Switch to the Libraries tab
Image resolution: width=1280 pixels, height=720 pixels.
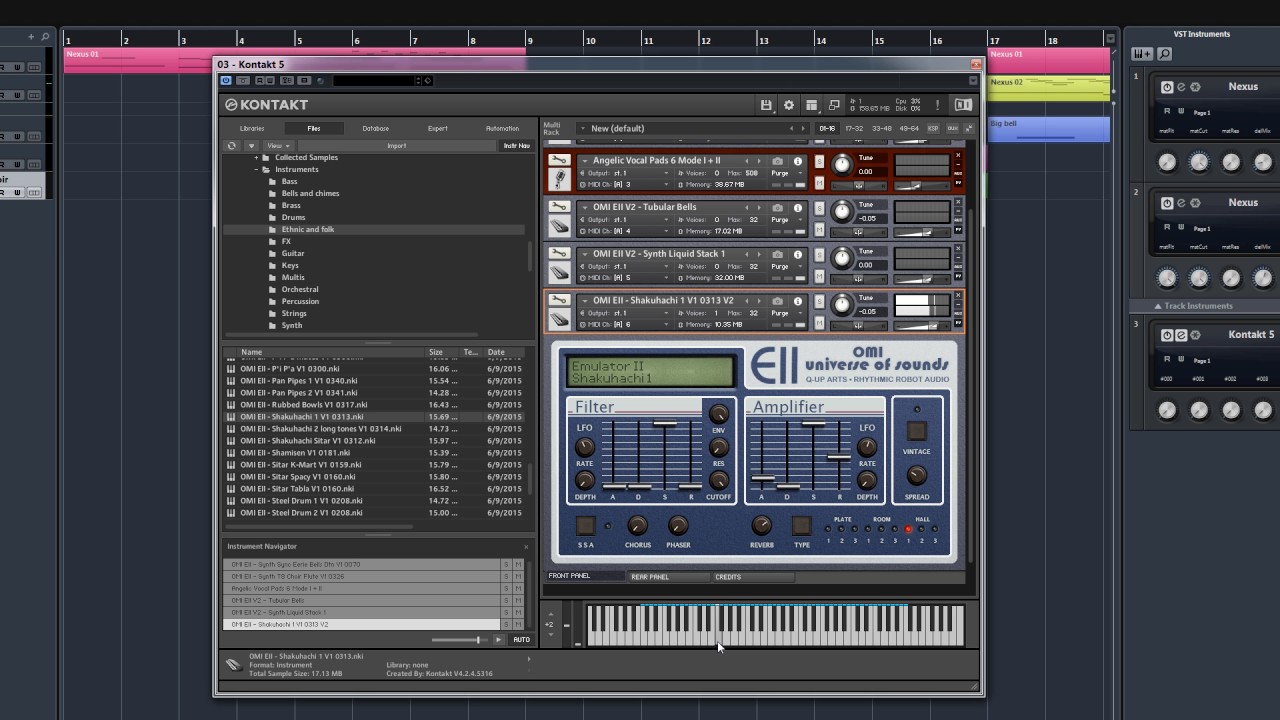(252, 128)
